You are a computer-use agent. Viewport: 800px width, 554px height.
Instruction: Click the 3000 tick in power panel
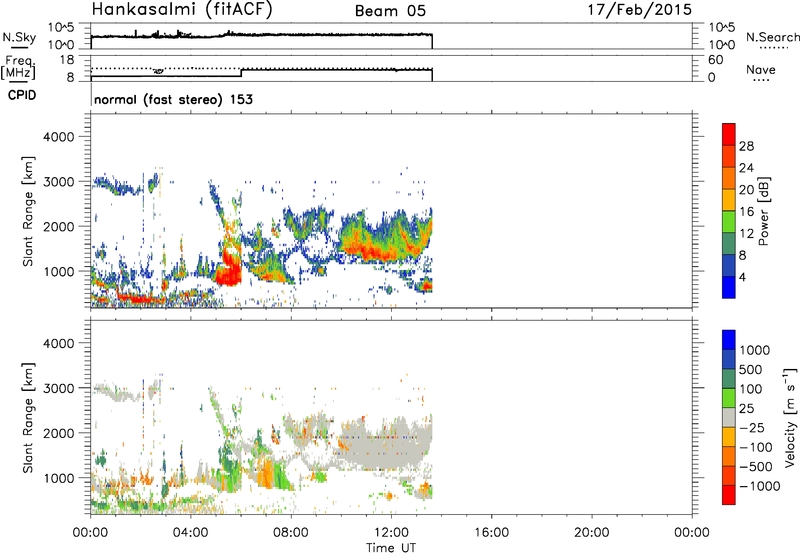[x=59, y=182]
